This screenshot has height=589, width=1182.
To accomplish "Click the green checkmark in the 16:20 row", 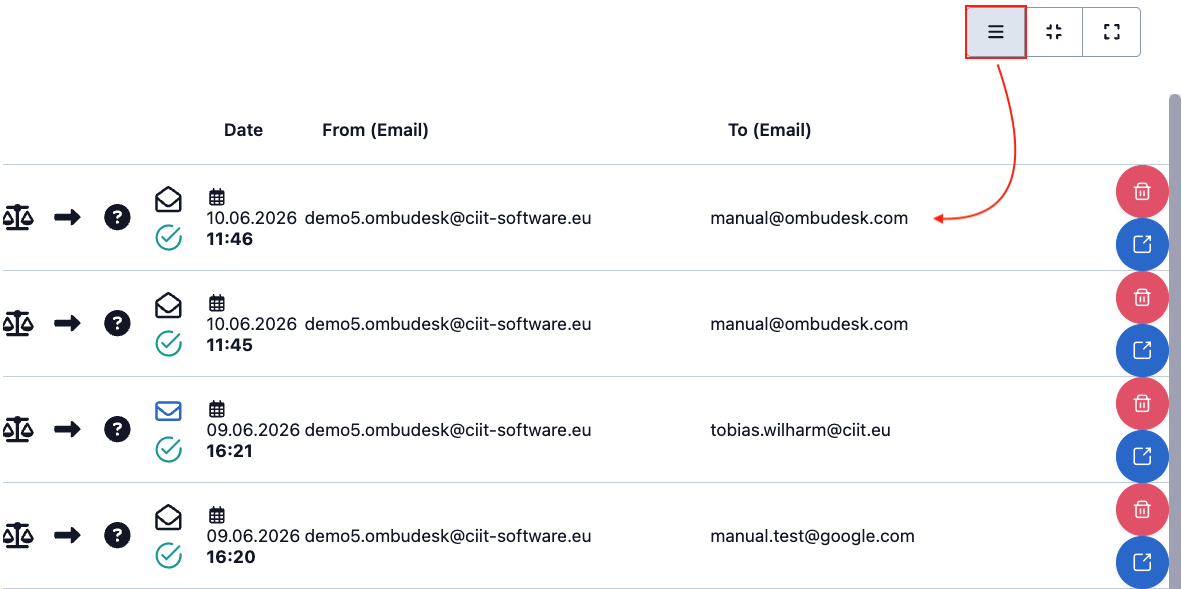I will (x=168, y=556).
